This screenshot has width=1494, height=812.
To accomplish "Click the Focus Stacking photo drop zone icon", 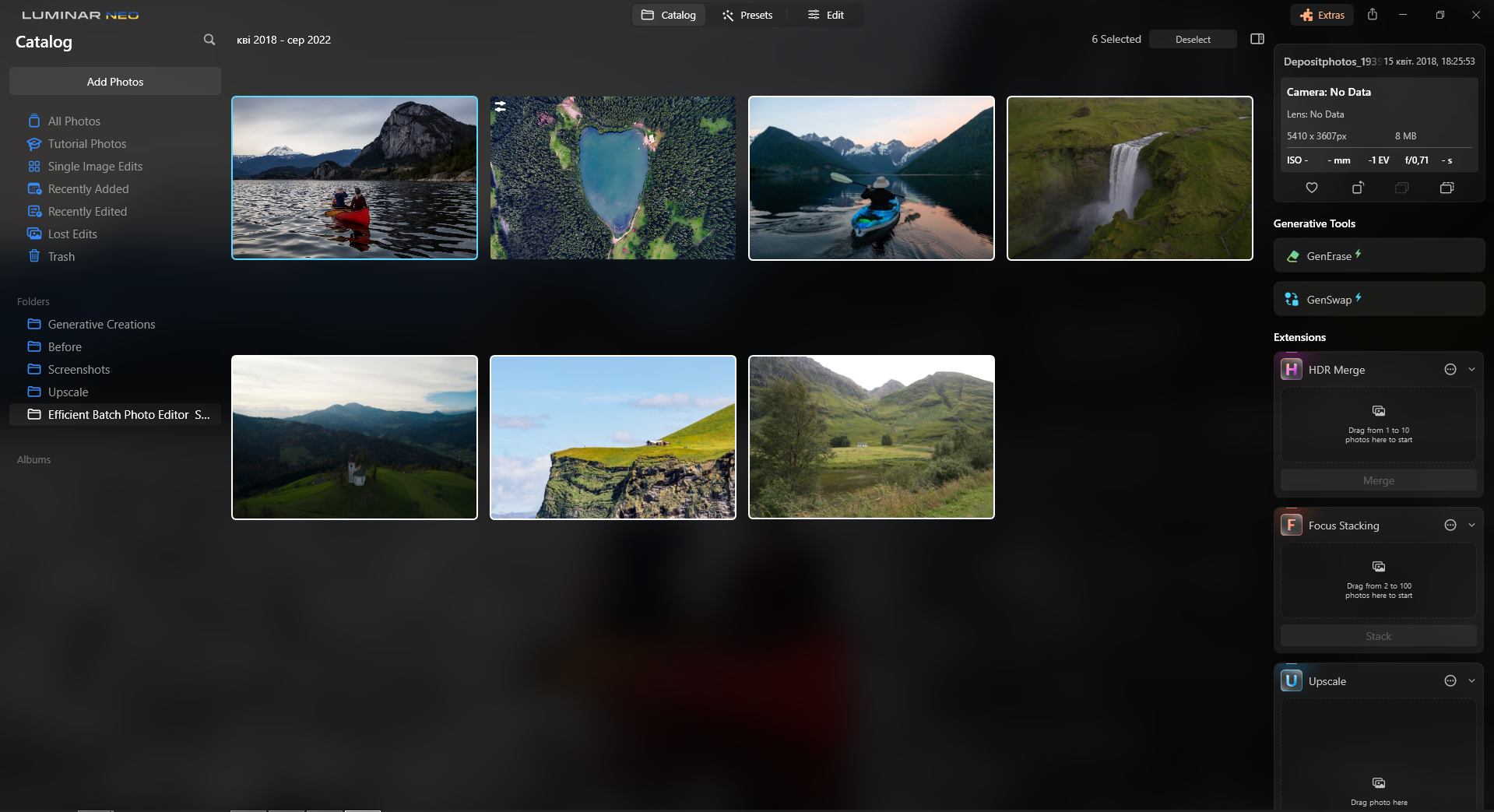I will click(1379, 567).
